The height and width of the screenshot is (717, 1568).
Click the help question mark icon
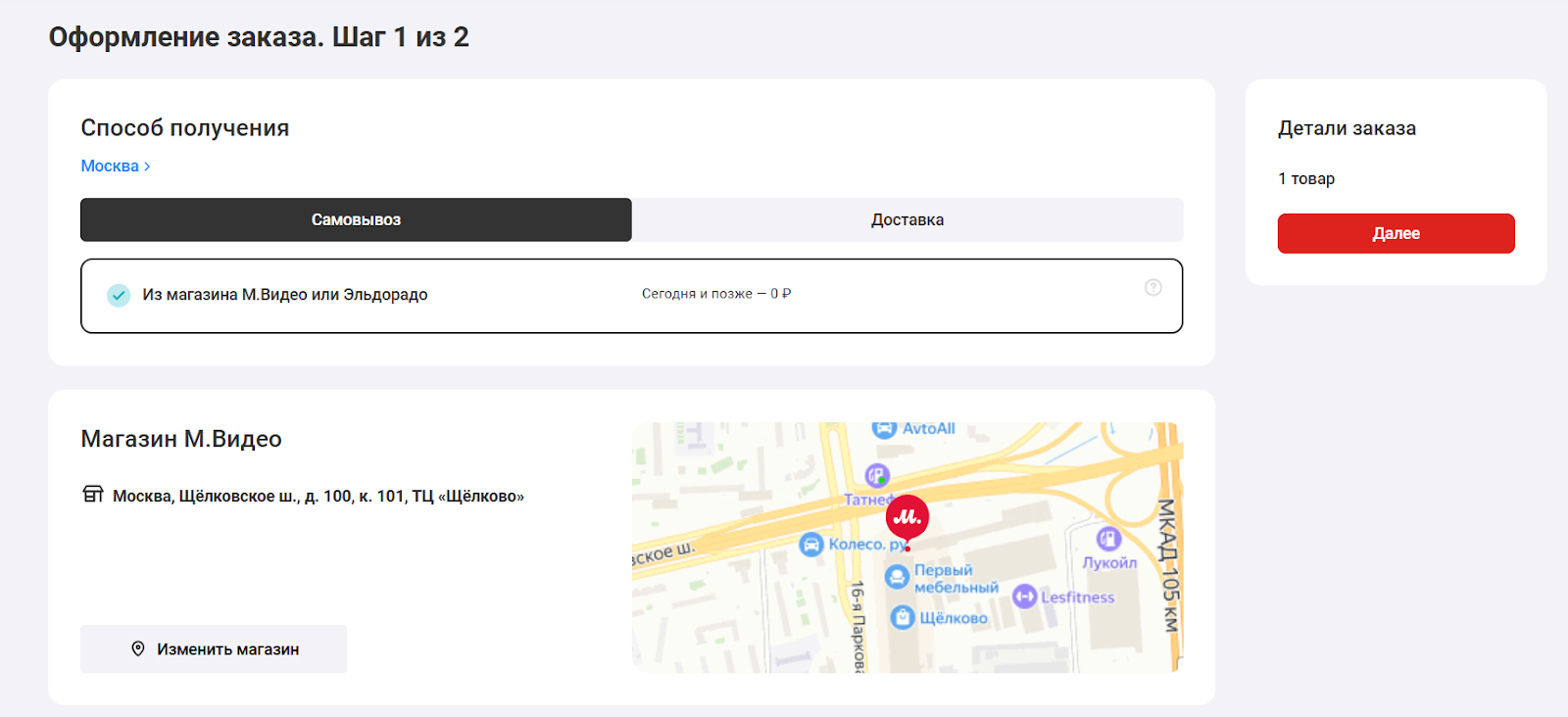1153,287
